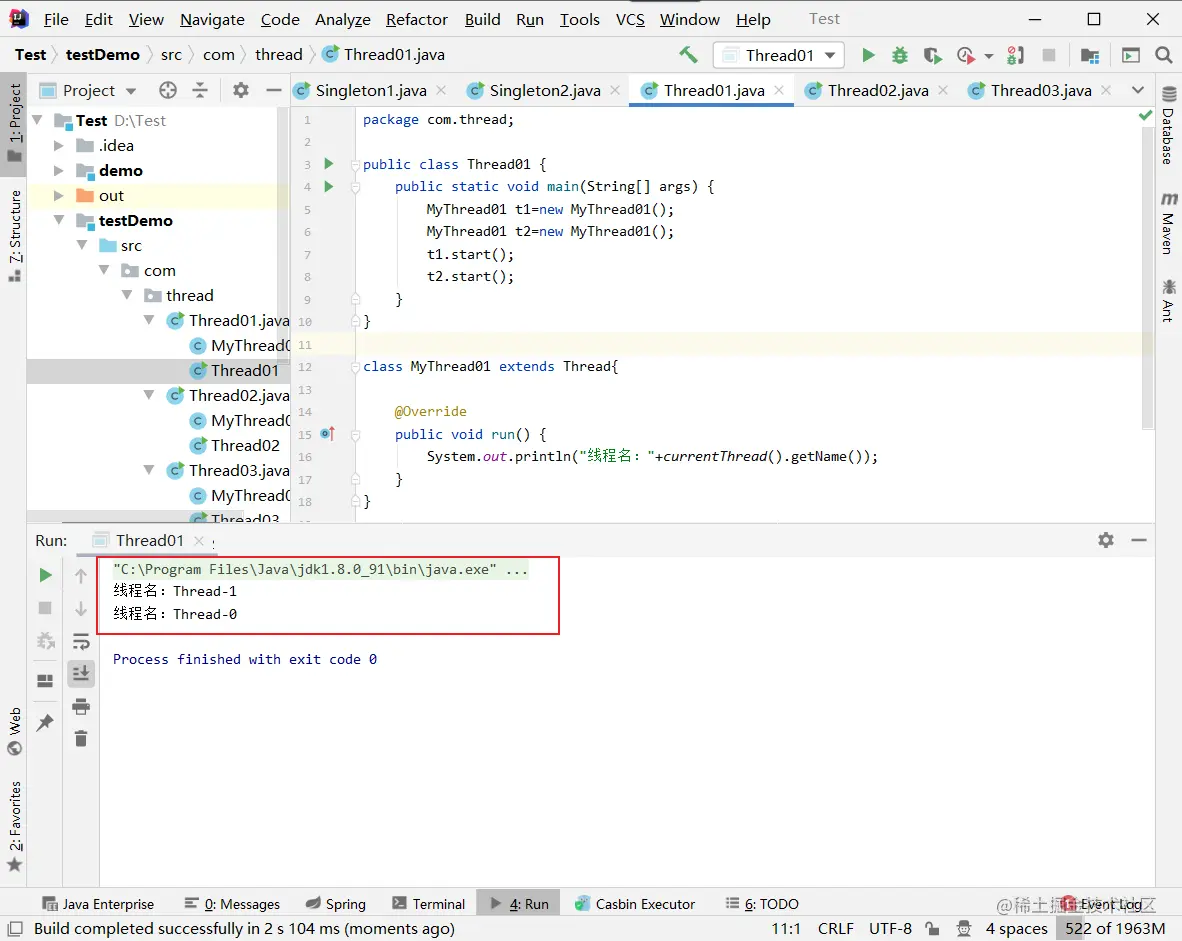Collapse the thread package node

coord(127,295)
